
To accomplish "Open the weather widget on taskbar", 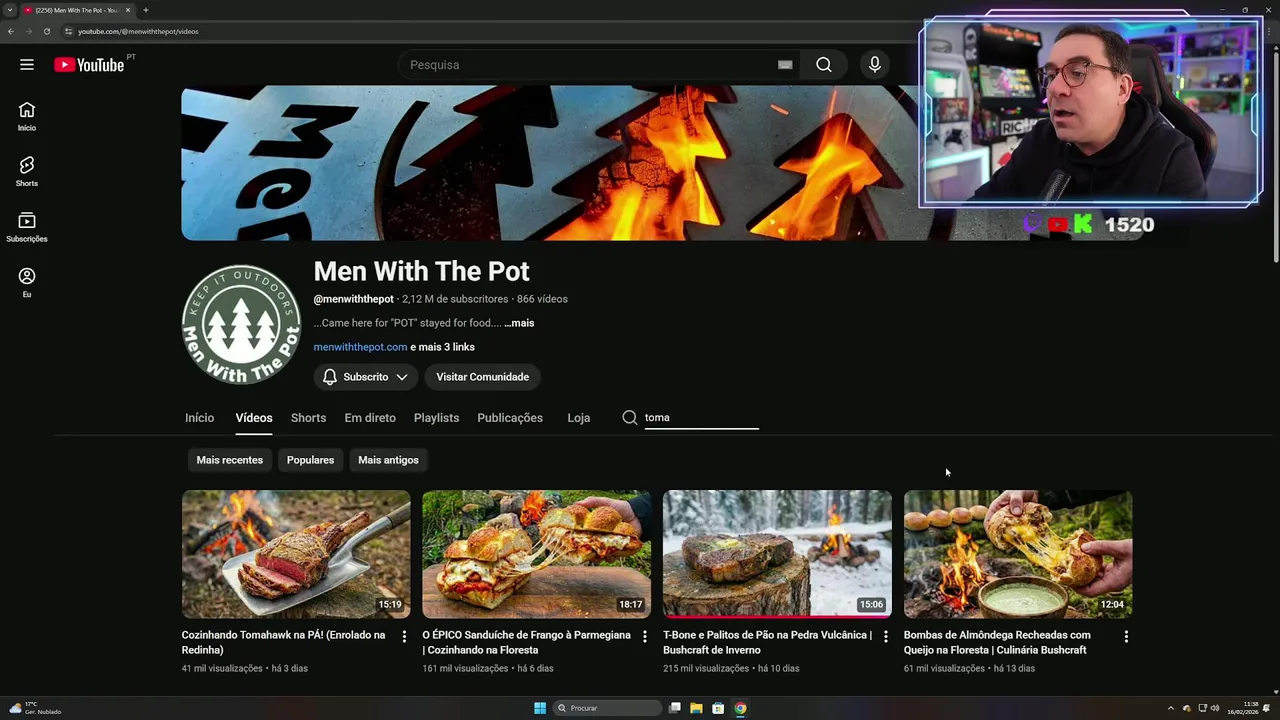I will (x=36, y=708).
